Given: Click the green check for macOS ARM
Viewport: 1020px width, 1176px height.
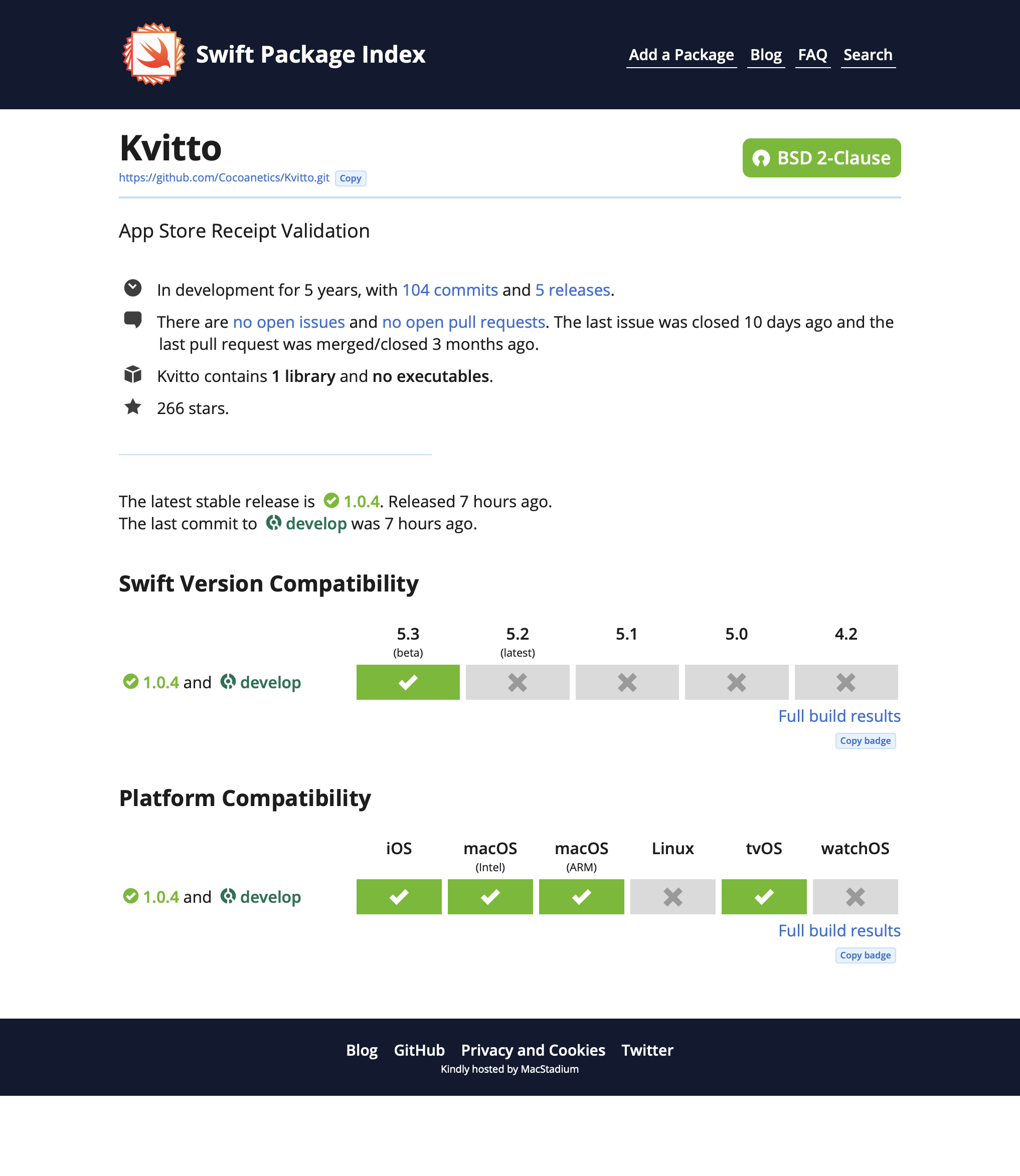Looking at the screenshot, I should click(582, 897).
